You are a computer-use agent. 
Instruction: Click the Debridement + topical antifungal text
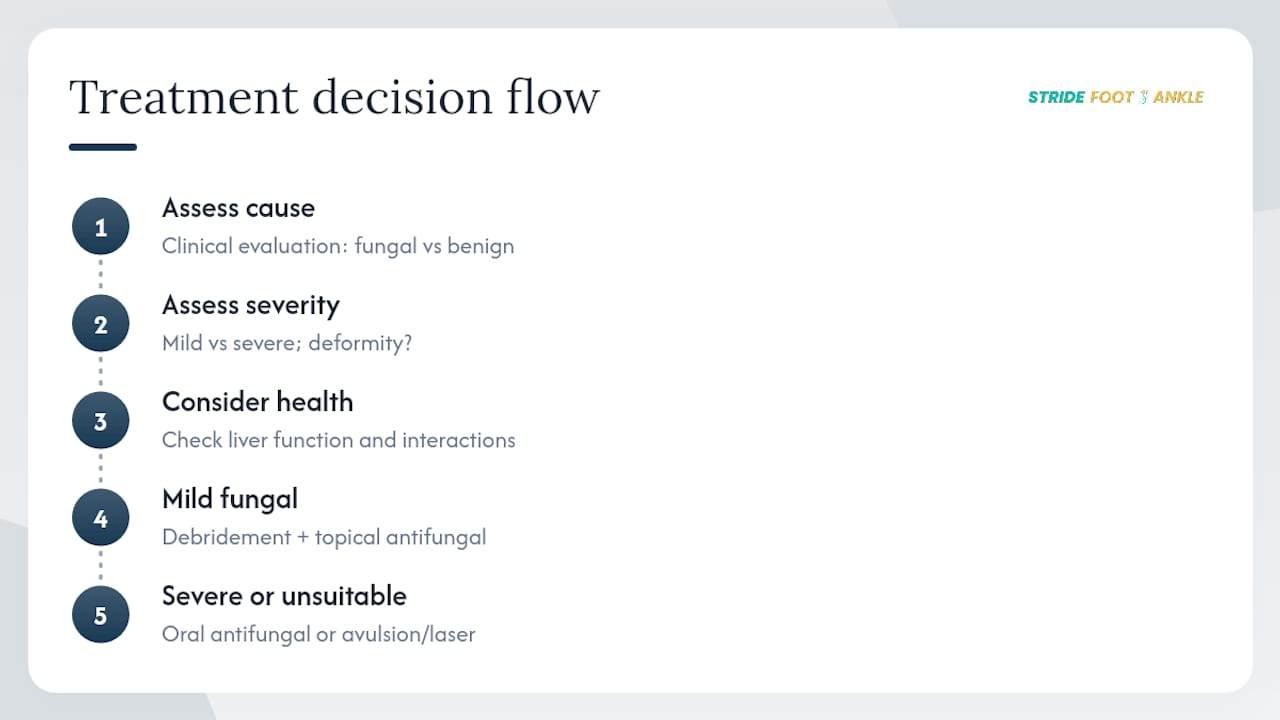point(324,537)
